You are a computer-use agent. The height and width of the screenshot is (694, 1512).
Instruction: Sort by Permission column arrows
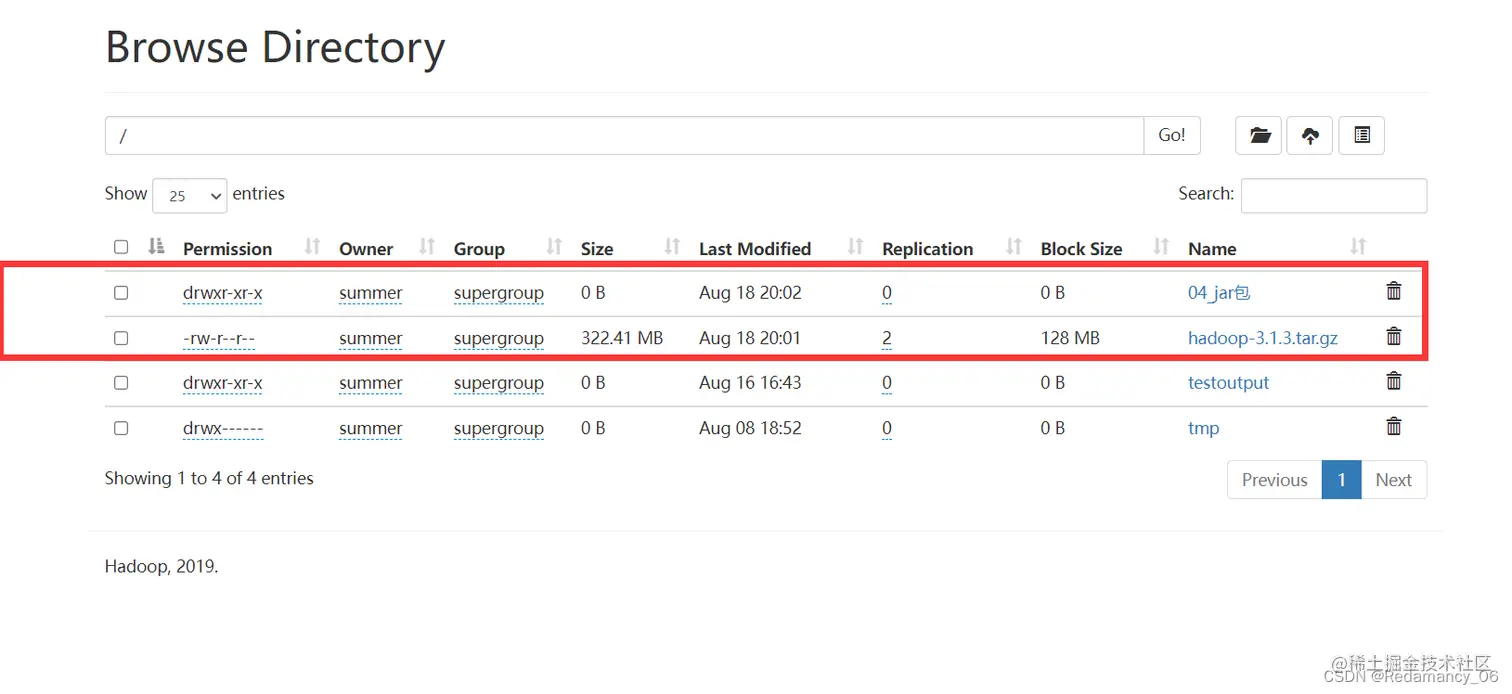tap(312, 246)
